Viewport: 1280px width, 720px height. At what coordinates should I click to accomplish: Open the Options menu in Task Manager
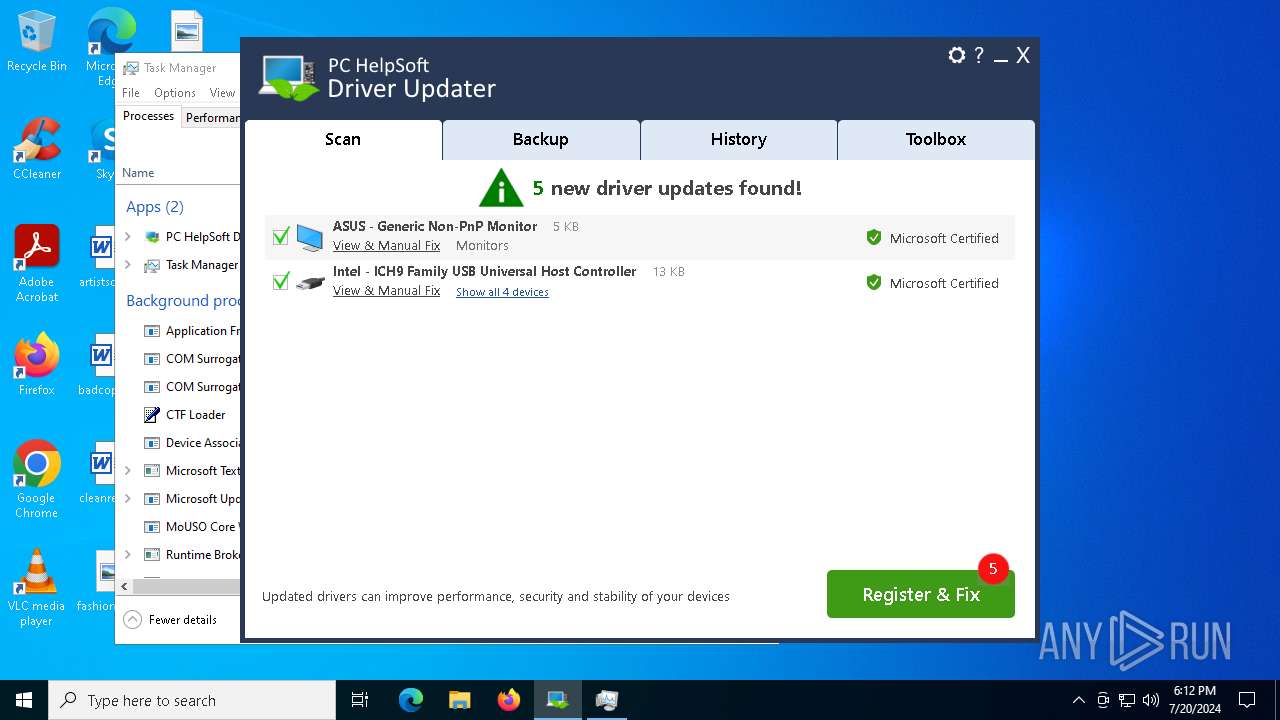coord(175,93)
